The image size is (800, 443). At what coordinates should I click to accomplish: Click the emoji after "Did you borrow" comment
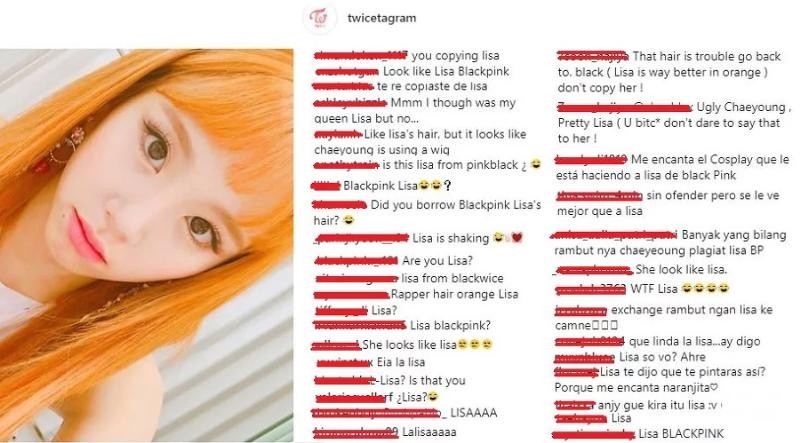(348, 220)
